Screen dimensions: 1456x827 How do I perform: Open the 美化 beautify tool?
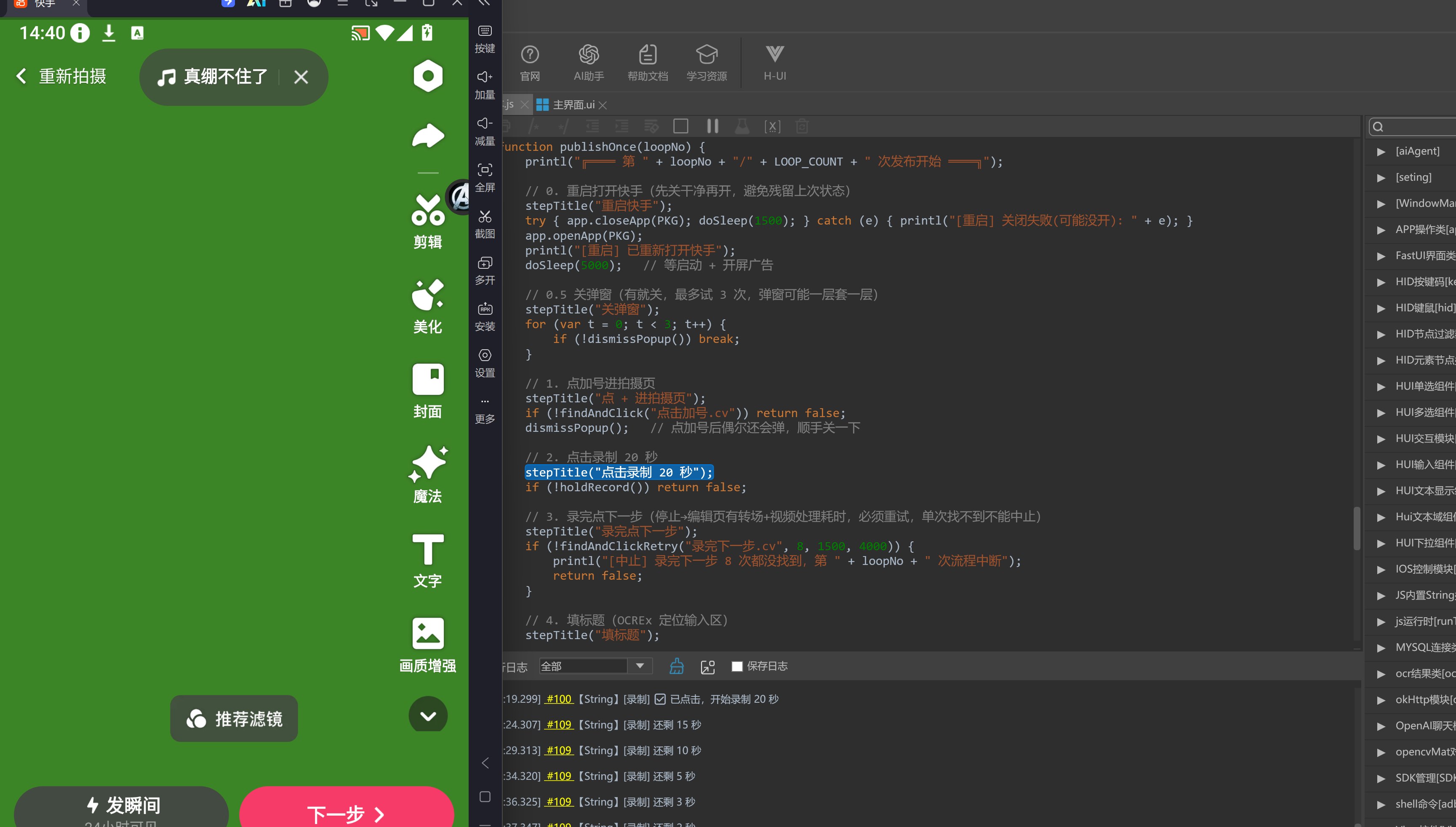427,307
